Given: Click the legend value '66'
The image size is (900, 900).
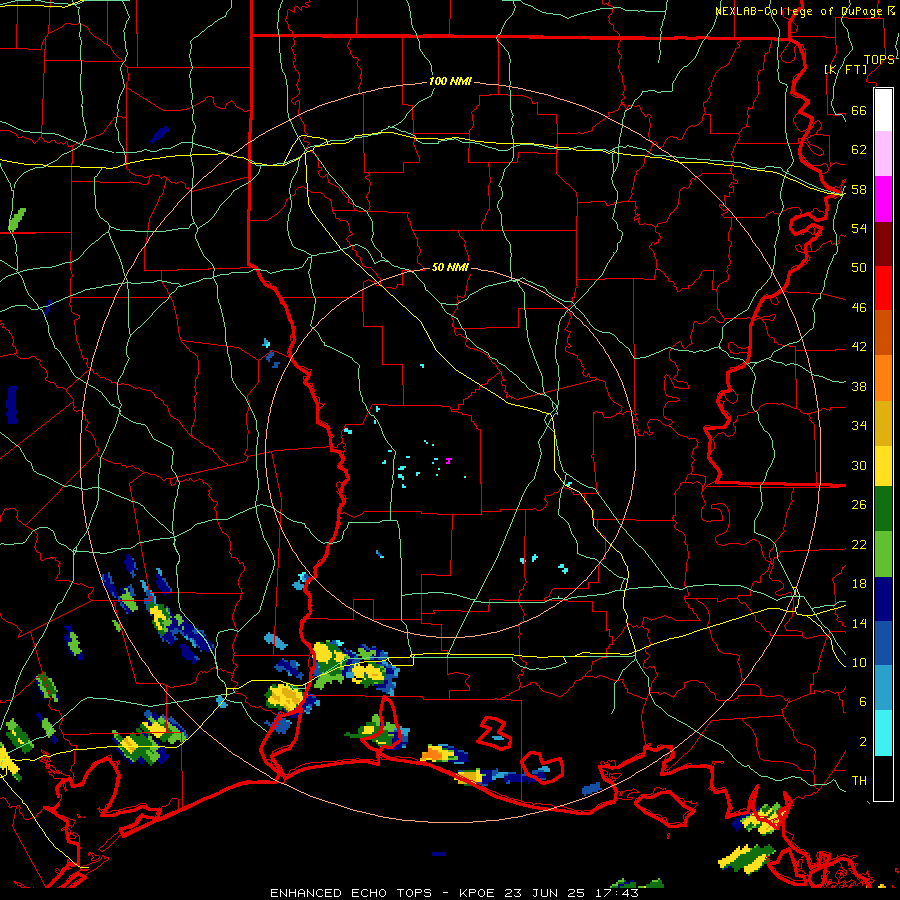Looking at the screenshot, I should [859, 110].
